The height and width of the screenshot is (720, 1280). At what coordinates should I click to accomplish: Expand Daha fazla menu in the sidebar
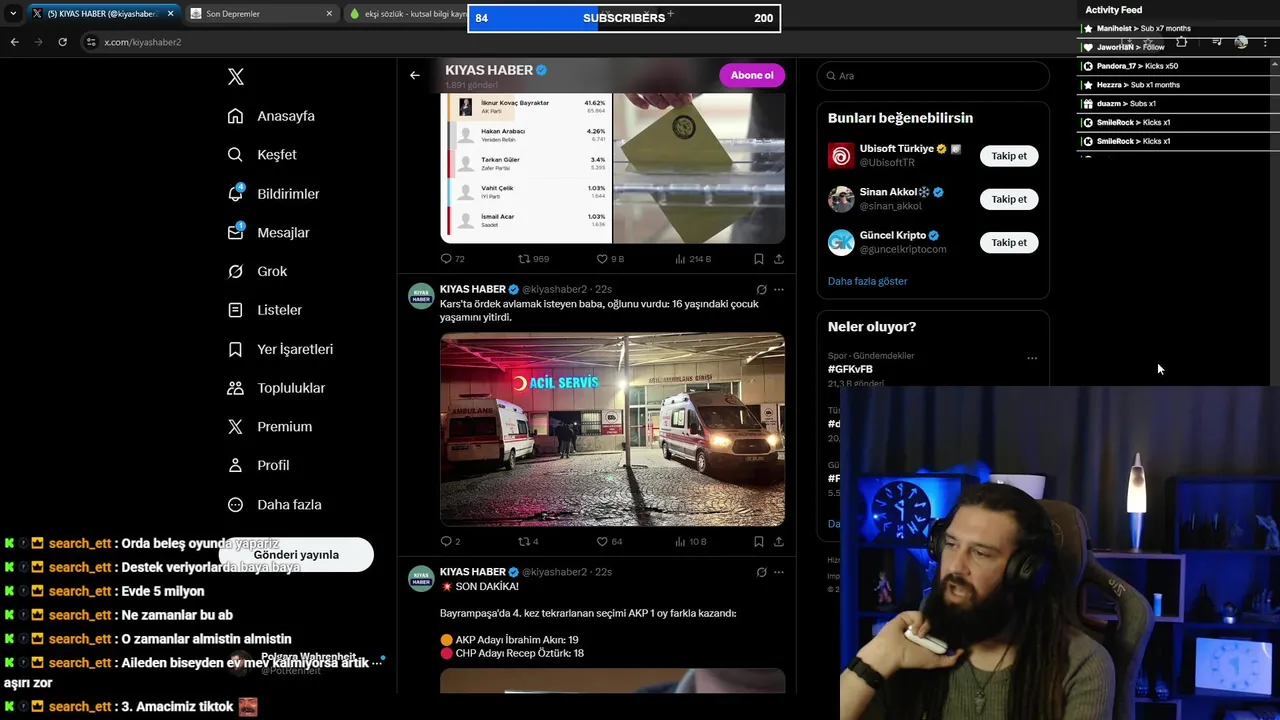tap(274, 505)
